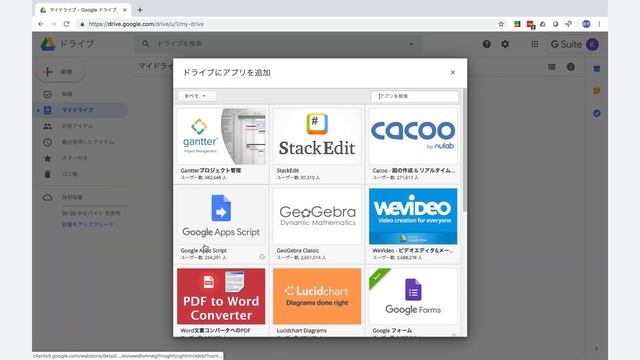Screen dimensions: 640x360
Task: Open the Google Forms app tile
Action: coord(413,301)
